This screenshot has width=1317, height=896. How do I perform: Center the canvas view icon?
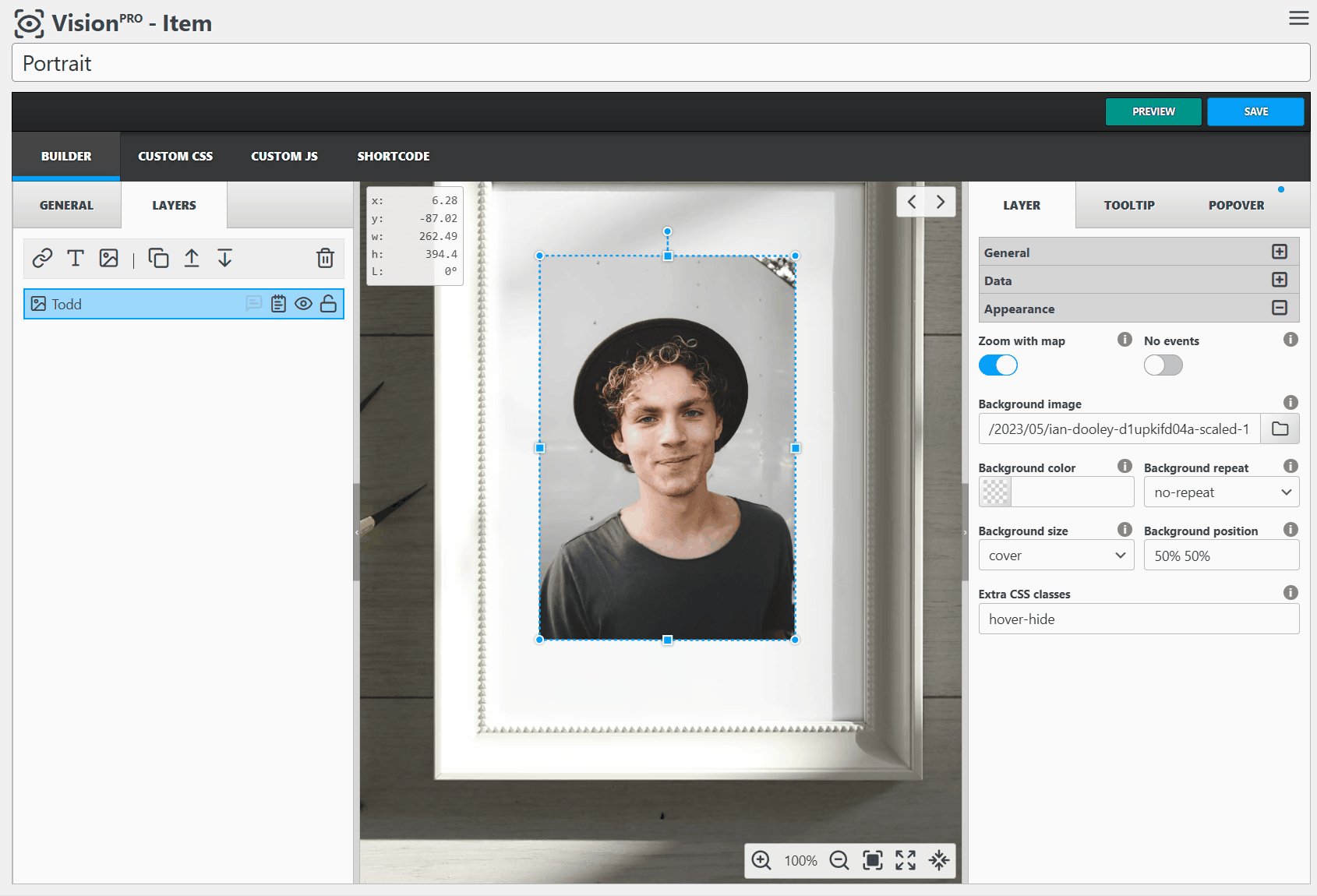click(939, 860)
